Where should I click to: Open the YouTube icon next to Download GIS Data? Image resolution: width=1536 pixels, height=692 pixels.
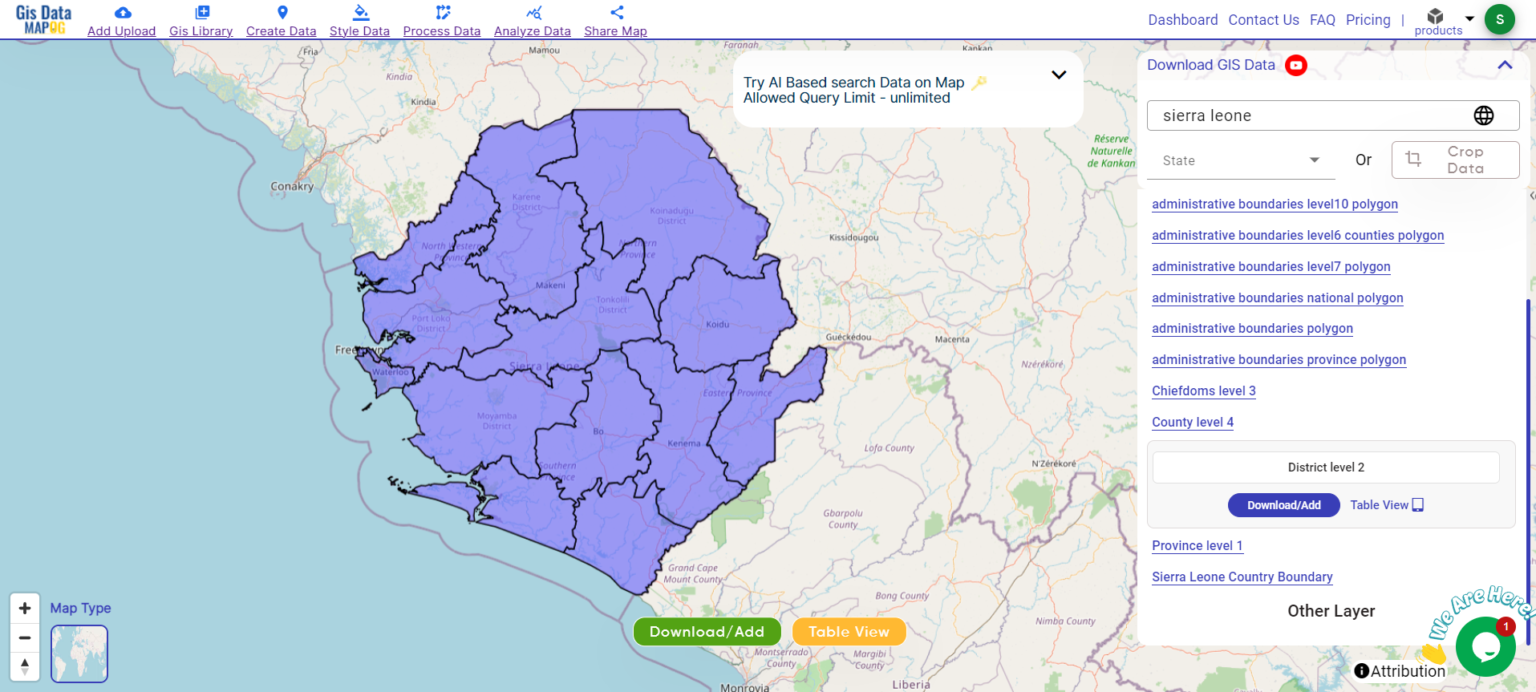tap(1296, 65)
